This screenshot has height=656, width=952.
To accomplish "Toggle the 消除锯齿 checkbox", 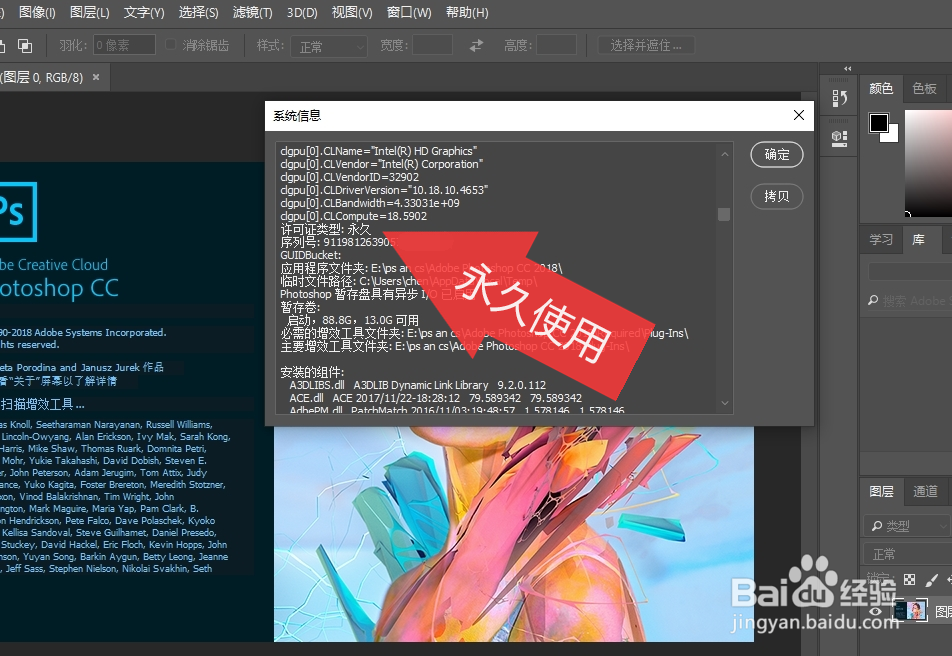I will [171, 44].
